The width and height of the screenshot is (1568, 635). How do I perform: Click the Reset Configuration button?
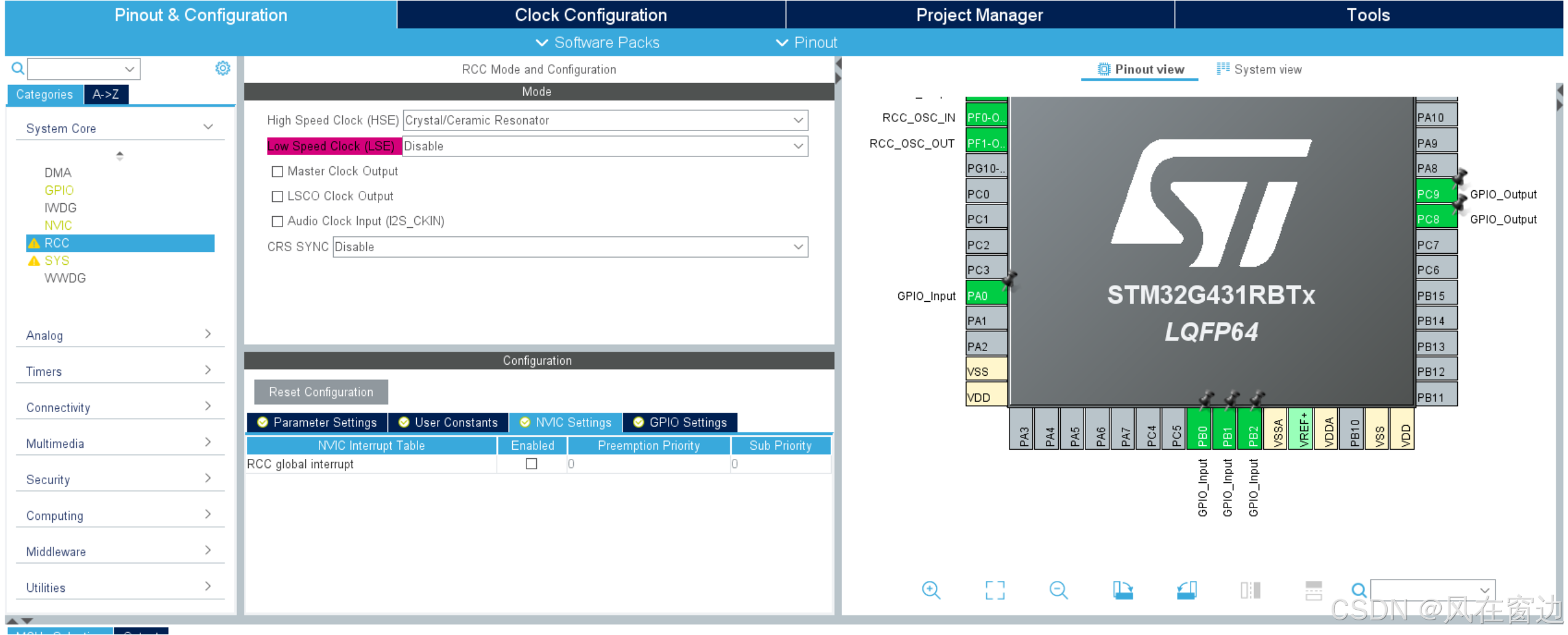pyautogui.click(x=321, y=392)
